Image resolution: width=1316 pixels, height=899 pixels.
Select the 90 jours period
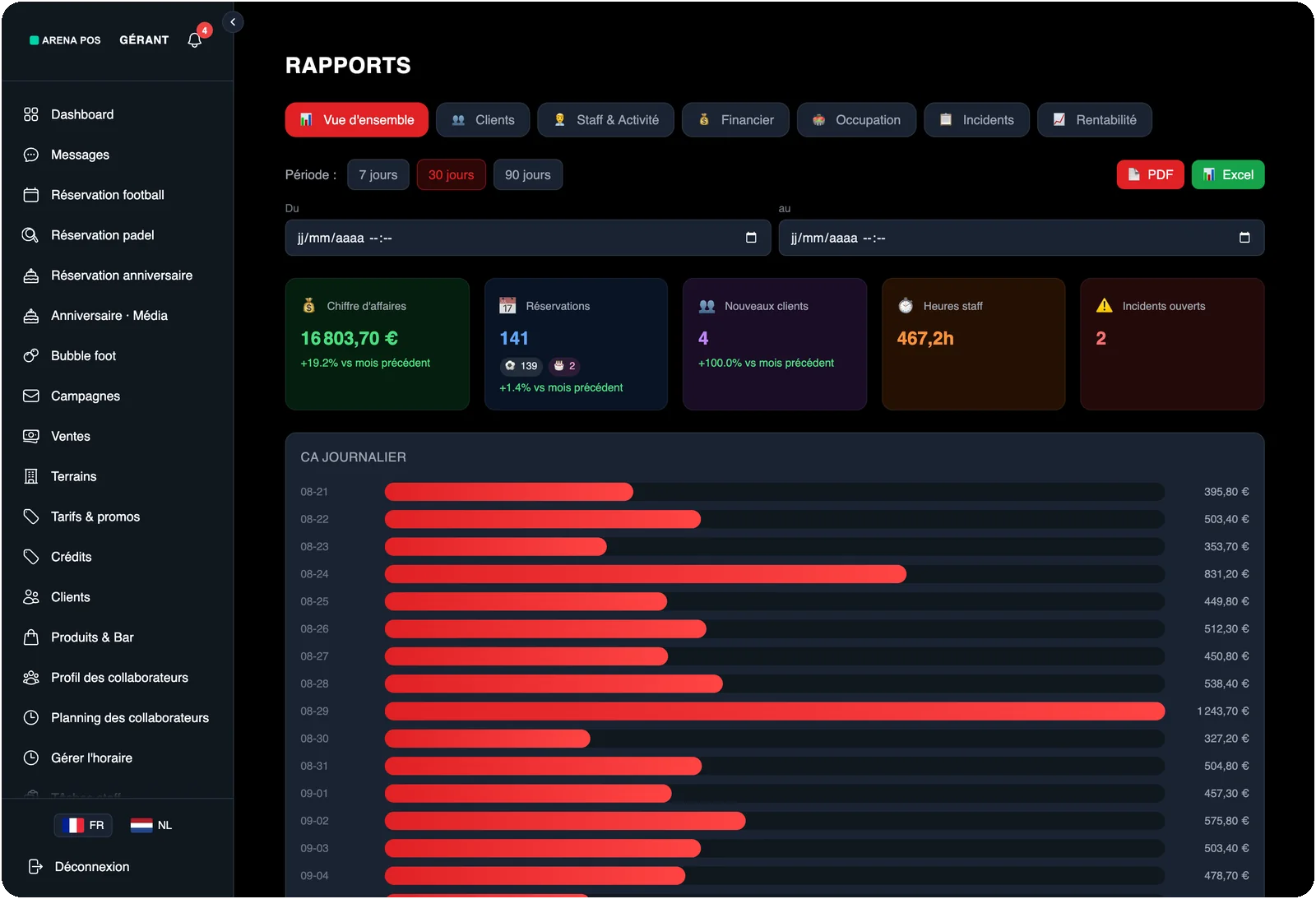point(528,174)
